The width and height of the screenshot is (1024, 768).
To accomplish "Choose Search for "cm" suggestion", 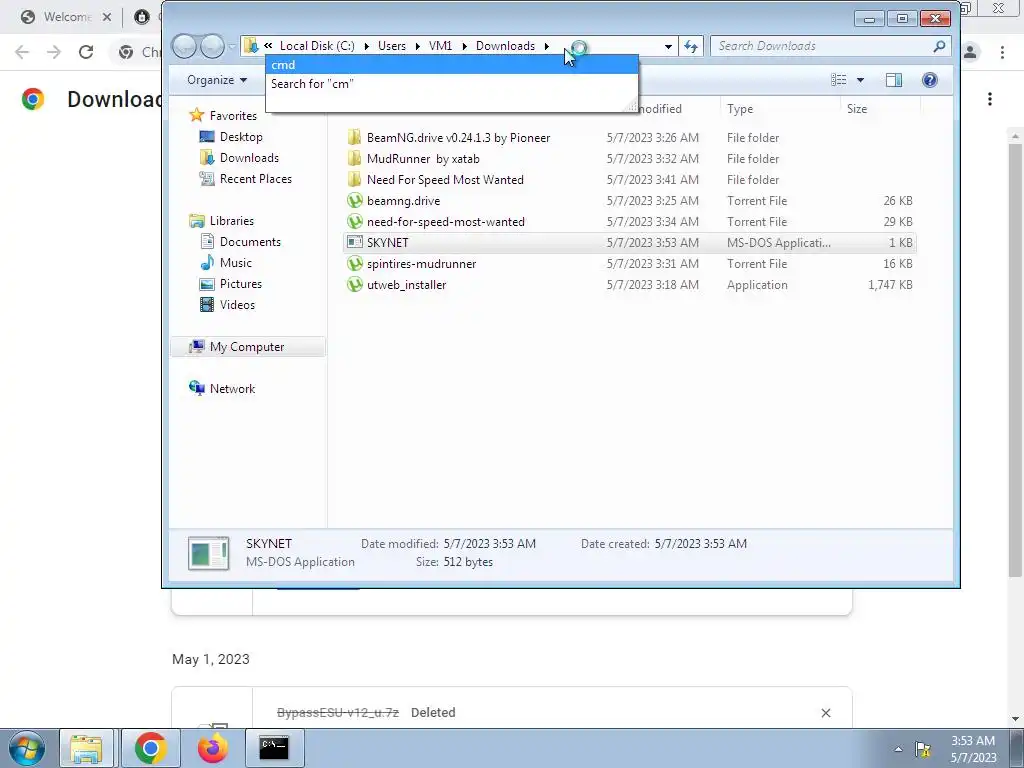I will click(451, 84).
